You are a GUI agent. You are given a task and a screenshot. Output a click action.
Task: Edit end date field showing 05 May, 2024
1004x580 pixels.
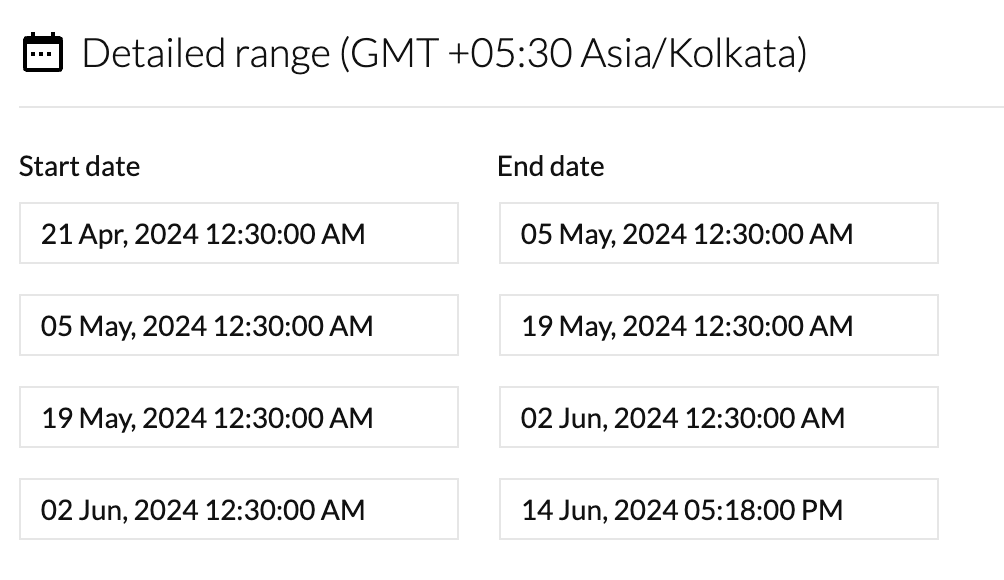tap(718, 234)
